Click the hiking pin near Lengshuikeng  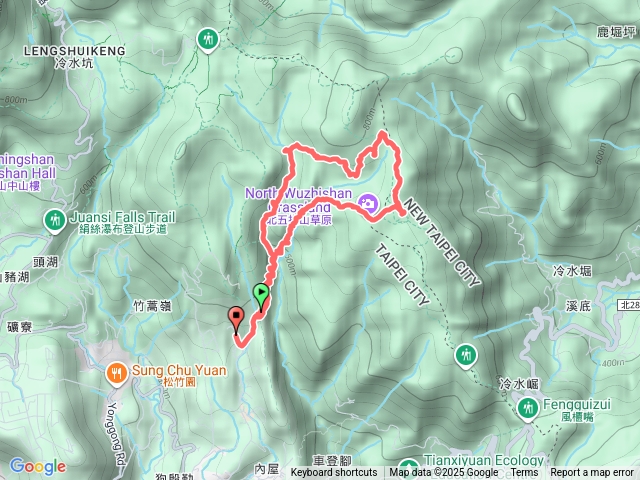point(208,40)
